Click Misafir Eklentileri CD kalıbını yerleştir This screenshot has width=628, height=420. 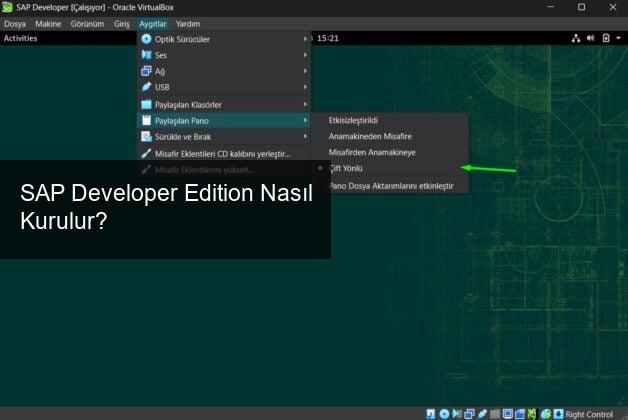coord(222,153)
